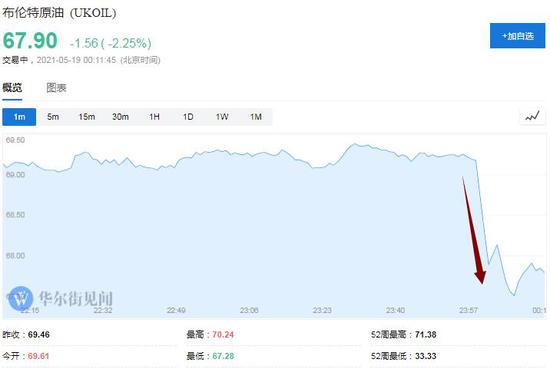550x369 pixels.
Task: Click the 69.50 y-axis label
Action: click(x=15, y=140)
